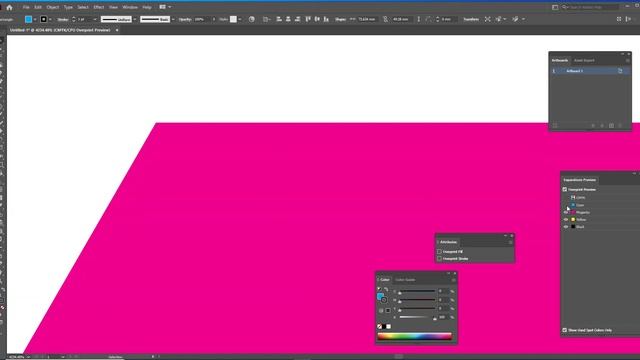Open the Artboards panel options menu
The image size is (640, 360).
point(628,60)
